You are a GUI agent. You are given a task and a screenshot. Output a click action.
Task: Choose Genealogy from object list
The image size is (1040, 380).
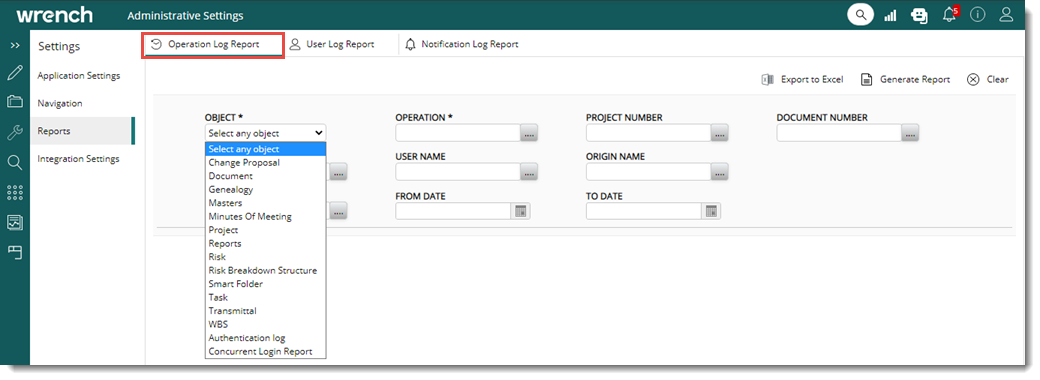pos(265,190)
